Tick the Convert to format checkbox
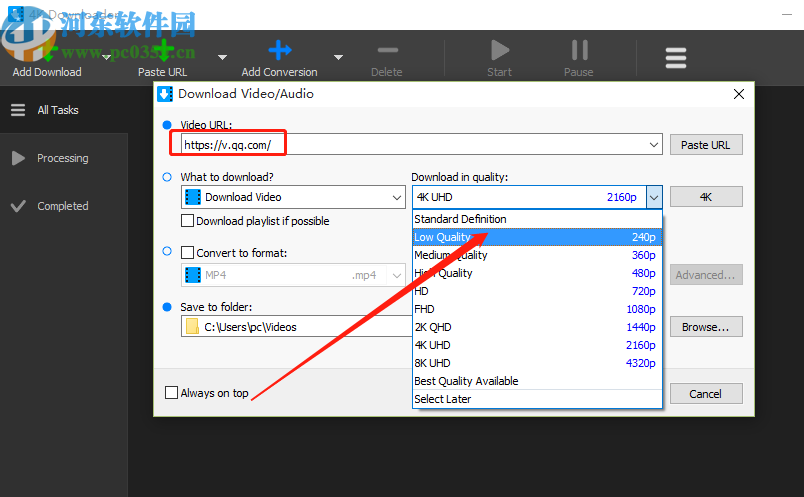Viewport: 804px width, 497px height. click(188, 253)
